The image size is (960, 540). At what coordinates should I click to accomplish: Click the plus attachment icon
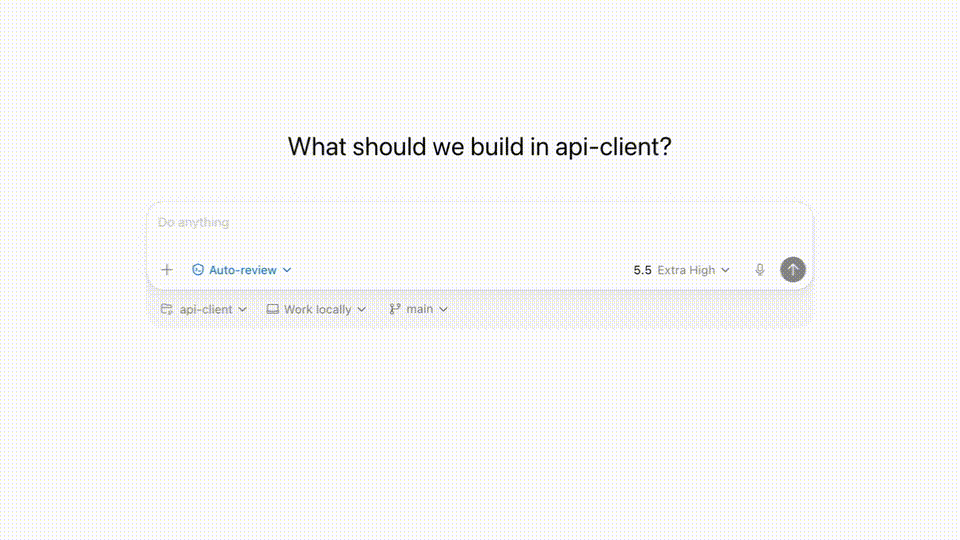coord(167,269)
